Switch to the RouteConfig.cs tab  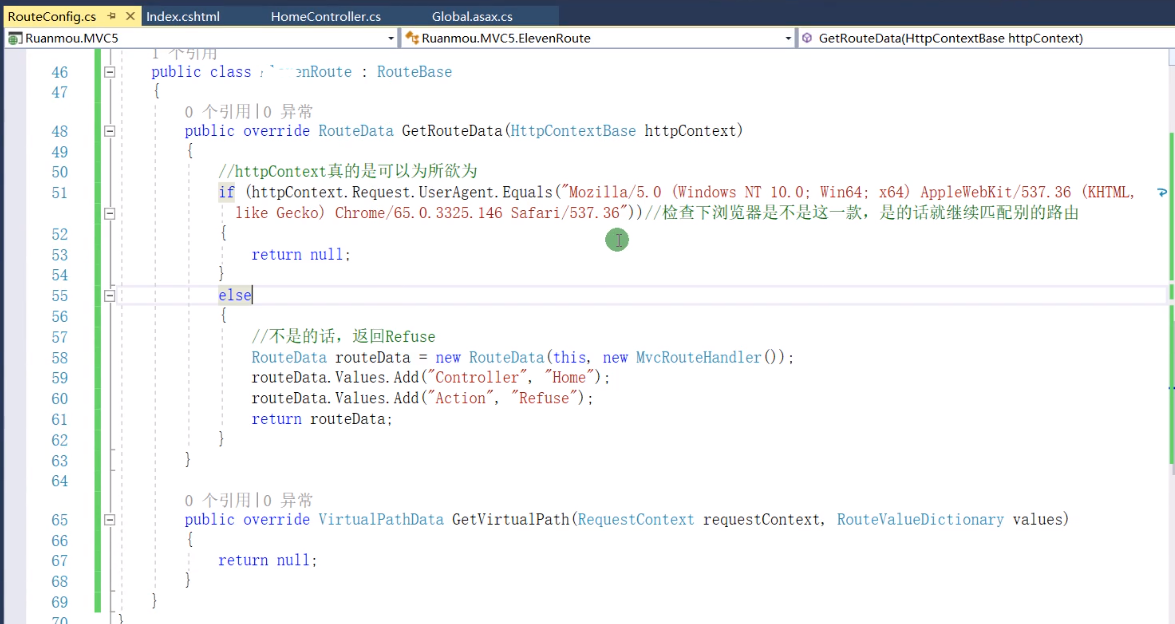pos(52,16)
